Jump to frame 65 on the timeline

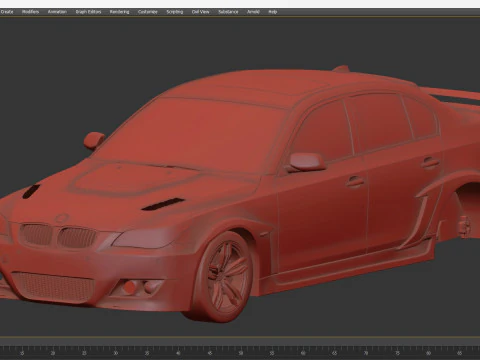(335, 353)
